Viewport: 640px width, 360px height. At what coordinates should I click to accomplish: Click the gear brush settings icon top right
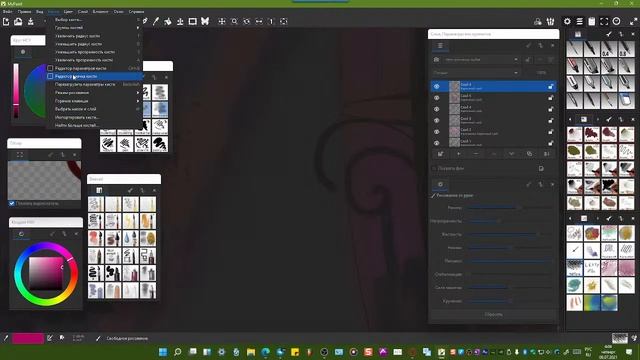coord(567,21)
